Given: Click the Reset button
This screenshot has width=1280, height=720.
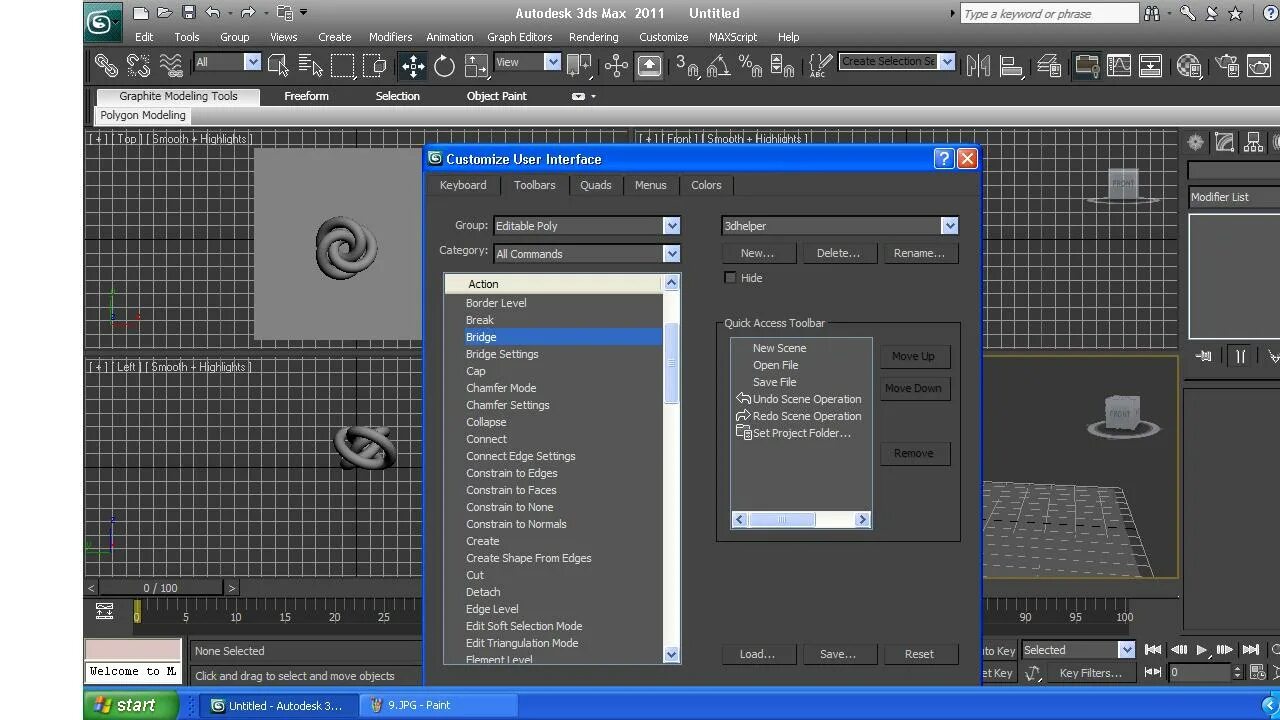Looking at the screenshot, I should tap(919, 654).
